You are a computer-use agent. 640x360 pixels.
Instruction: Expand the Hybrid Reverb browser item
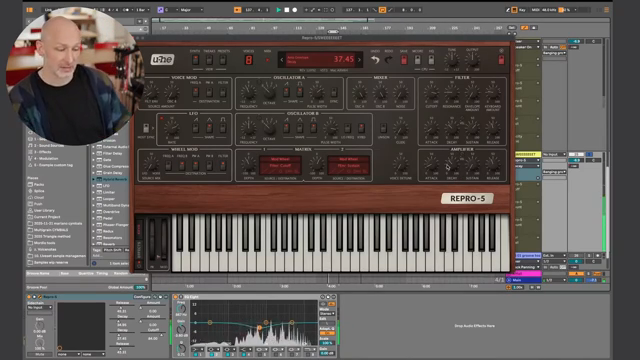pyautogui.click(x=93, y=179)
